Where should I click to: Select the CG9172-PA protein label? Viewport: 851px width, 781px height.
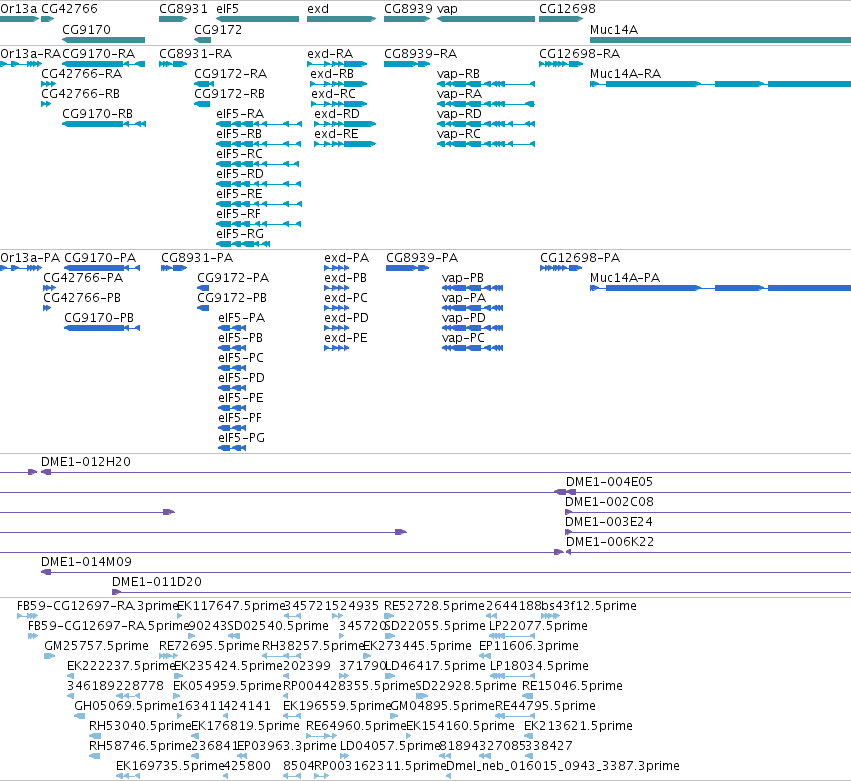(x=233, y=277)
